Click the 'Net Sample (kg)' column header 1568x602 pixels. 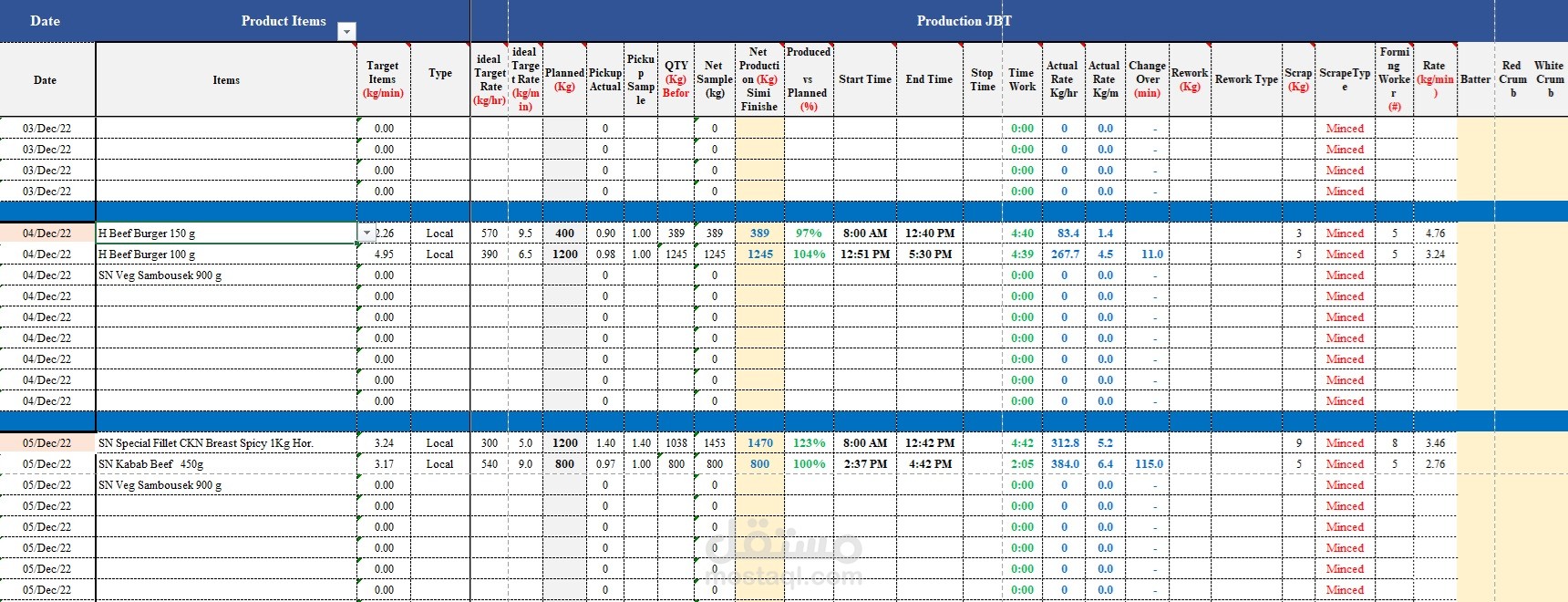coord(715,80)
